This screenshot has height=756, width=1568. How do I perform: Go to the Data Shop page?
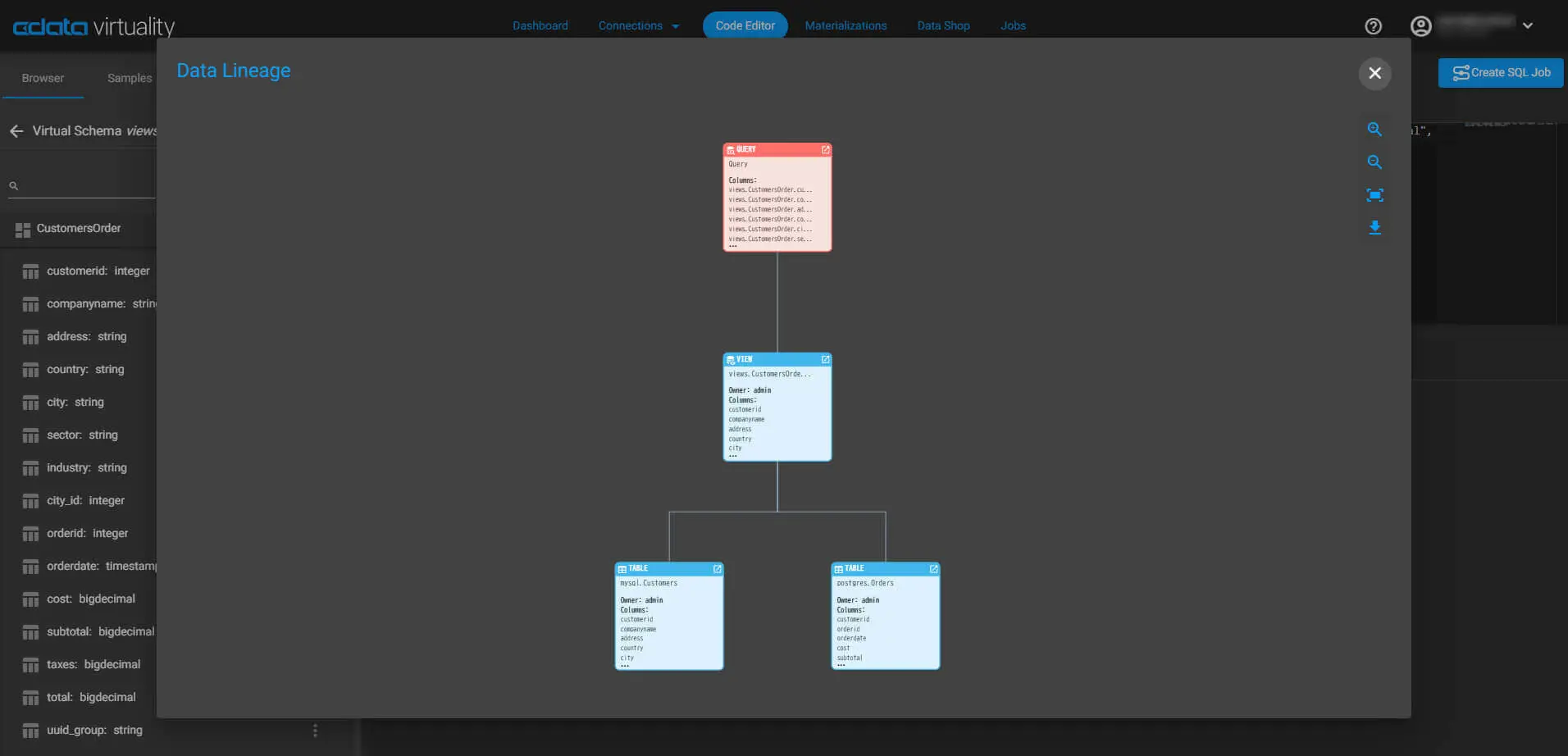coord(943,25)
